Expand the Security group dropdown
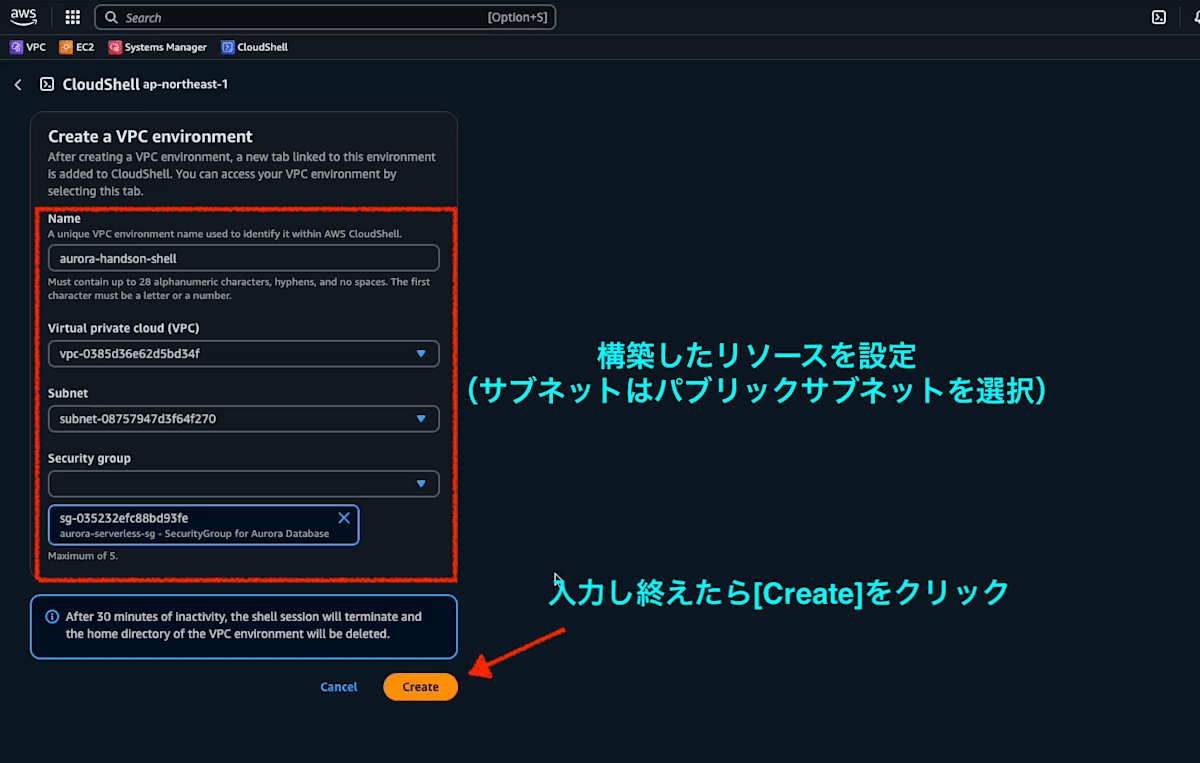The image size is (1200, 763). click(x=244, y=484)
